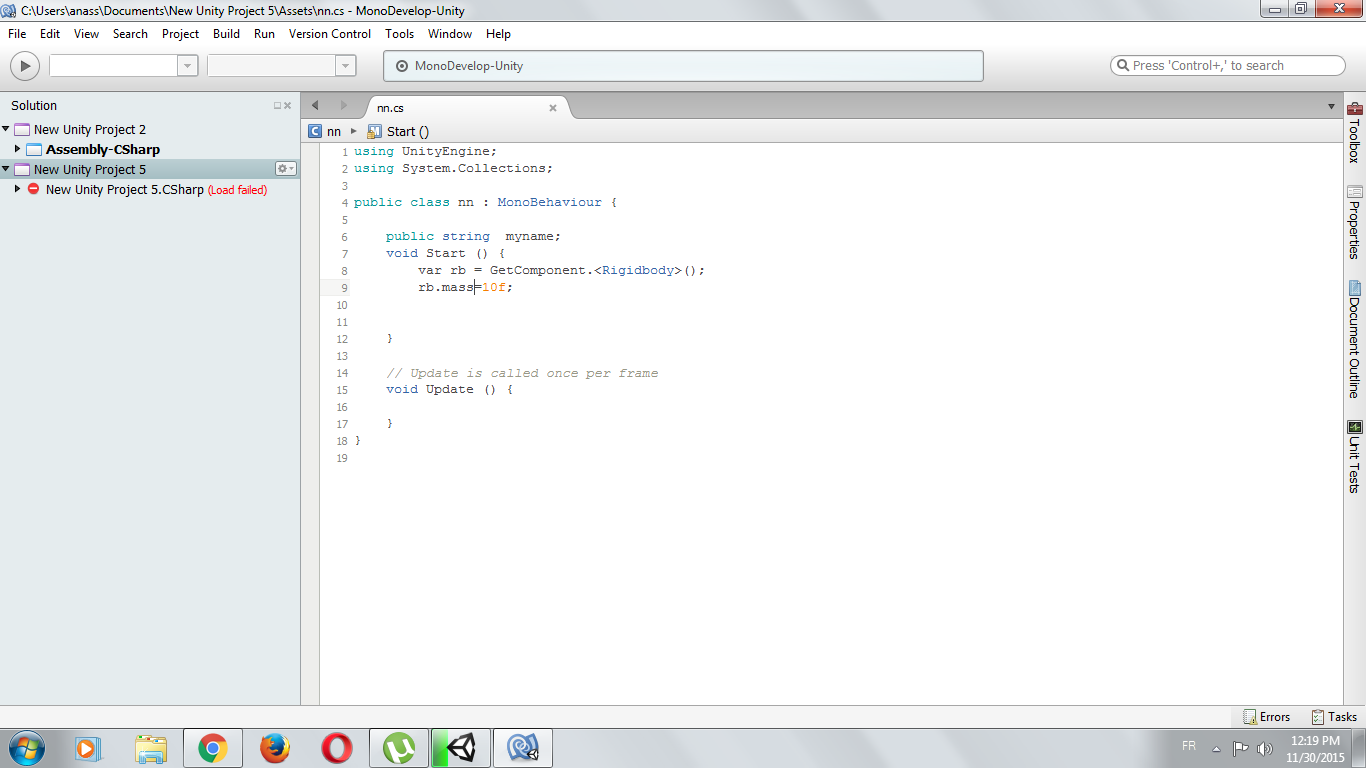Click the nn class breadcrumb
This screenshot has height=768, width=1366.
coord(325,131)
